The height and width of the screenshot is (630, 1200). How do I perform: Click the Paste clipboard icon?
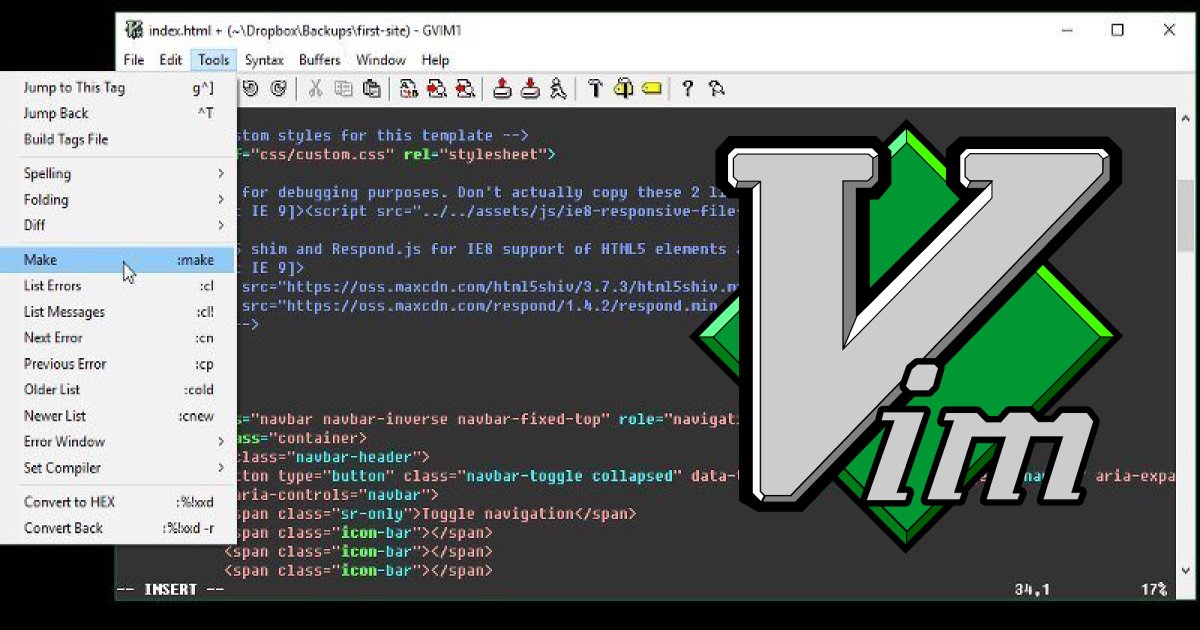[372, 89]
